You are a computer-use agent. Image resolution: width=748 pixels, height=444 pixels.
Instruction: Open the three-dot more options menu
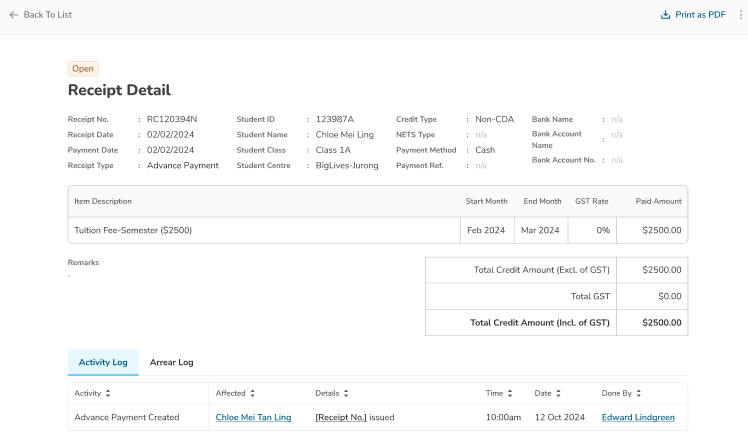(740, 15)
